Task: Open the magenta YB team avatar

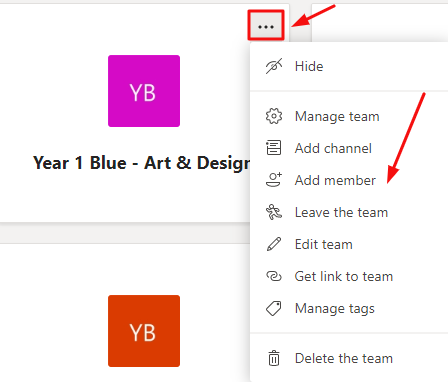Action: [144, 91]
